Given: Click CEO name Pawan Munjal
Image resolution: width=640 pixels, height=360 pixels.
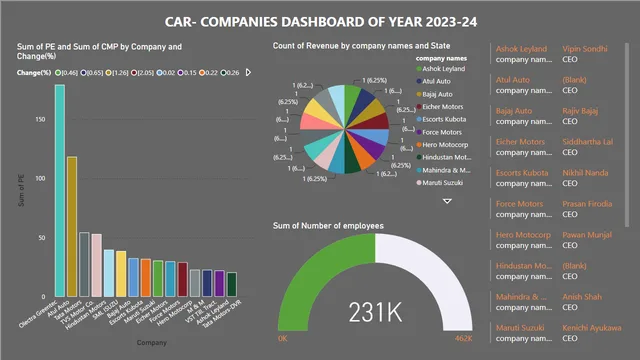Looking at the screenshot, I should click(587, 235).
